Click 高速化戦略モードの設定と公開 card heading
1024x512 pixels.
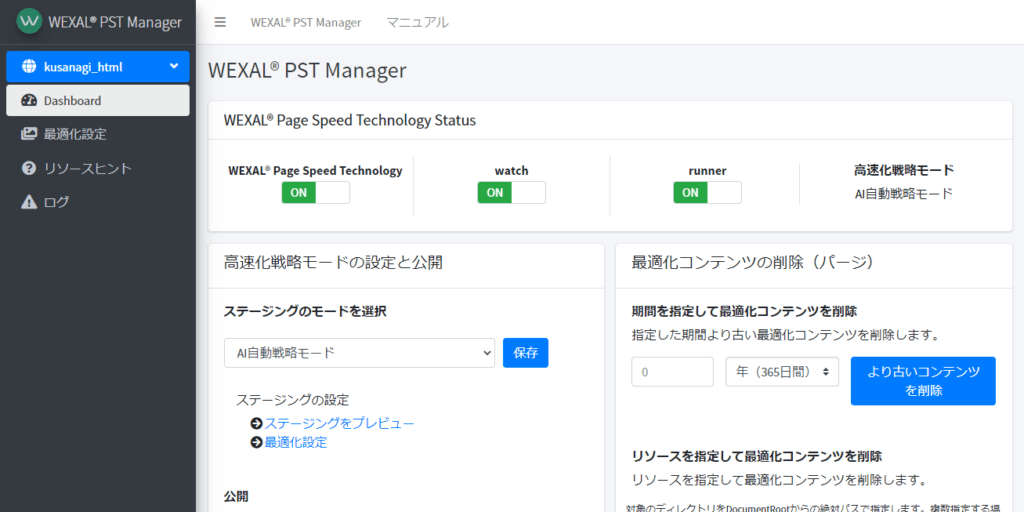tap(333, 263)
